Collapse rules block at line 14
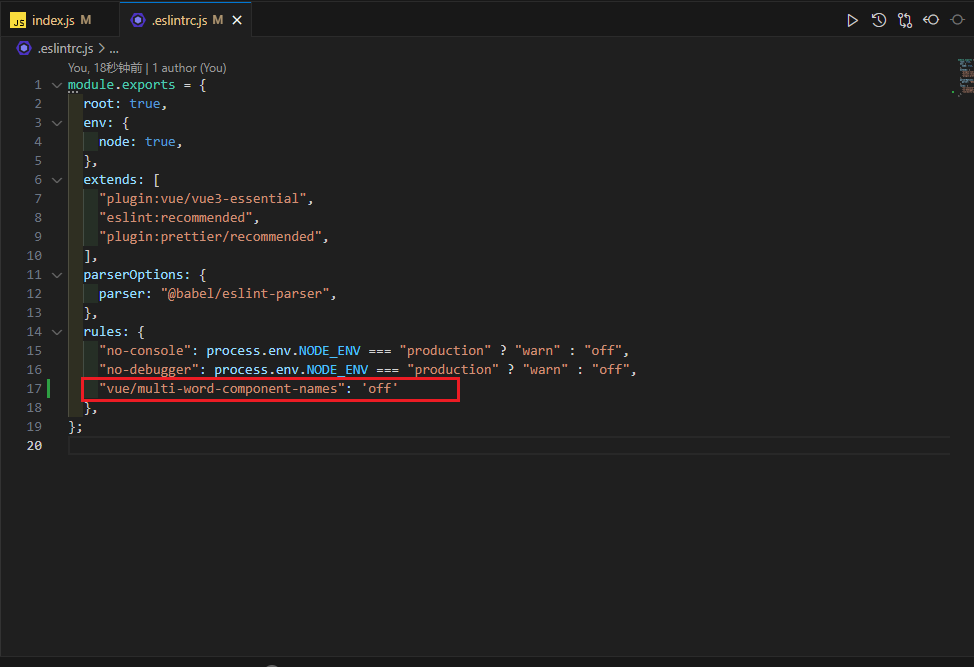Image resolution: width=974 pixels, height=667 pixels. click(57, 332)
